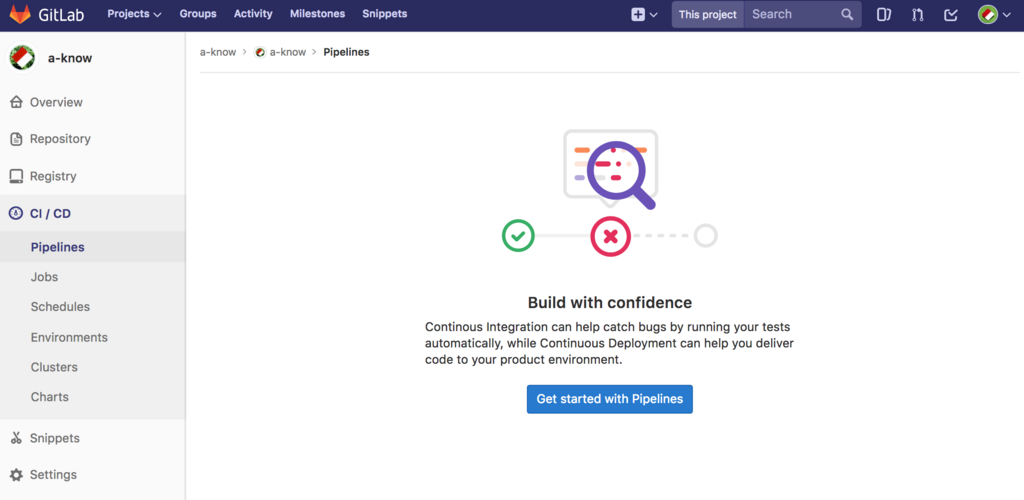Viewport: 1024px width, 500px height.
Task: Open Milestones in the top bar
Action: [317, 14]
